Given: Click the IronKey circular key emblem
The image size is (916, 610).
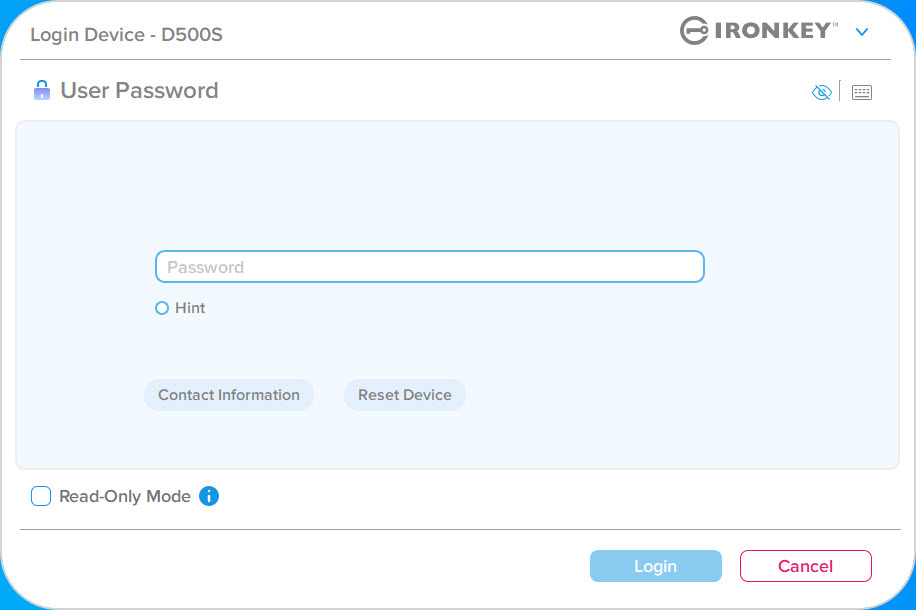Looking at the screenshot, I should point(694,30).
